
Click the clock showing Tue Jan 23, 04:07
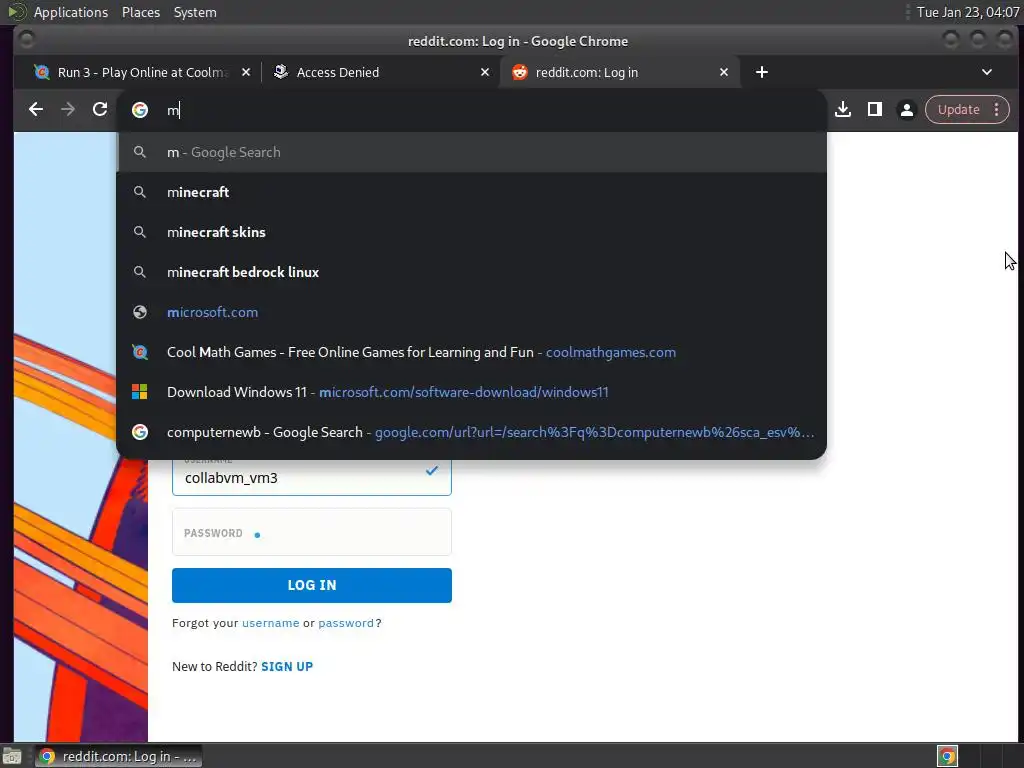967,12
